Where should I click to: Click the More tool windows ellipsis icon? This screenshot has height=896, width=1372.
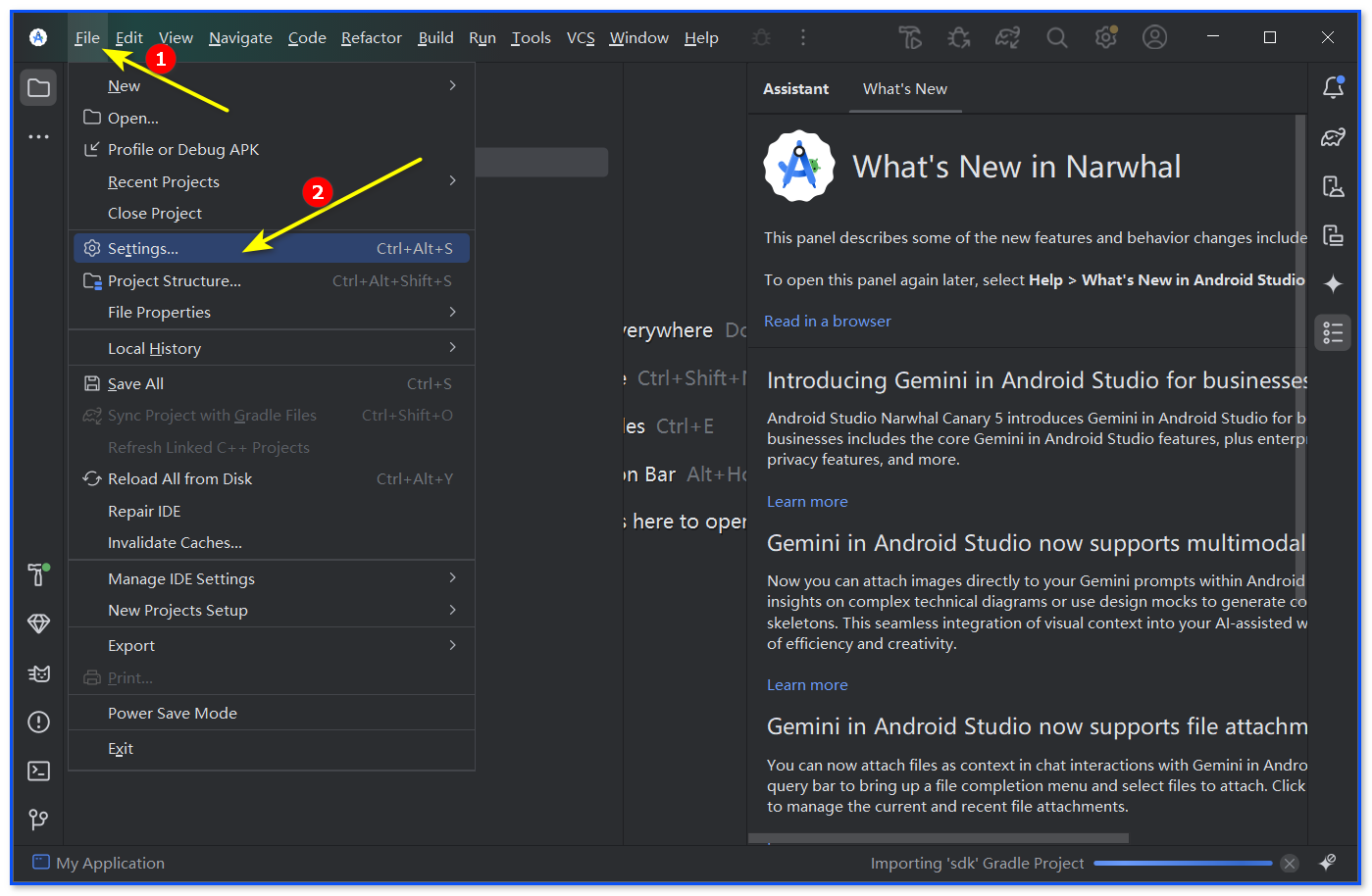[x=39, y=137]
